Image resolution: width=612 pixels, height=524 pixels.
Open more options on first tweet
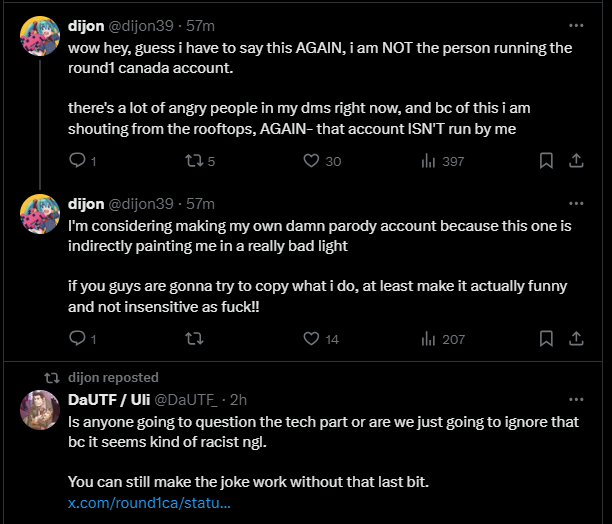coord(576,26)
